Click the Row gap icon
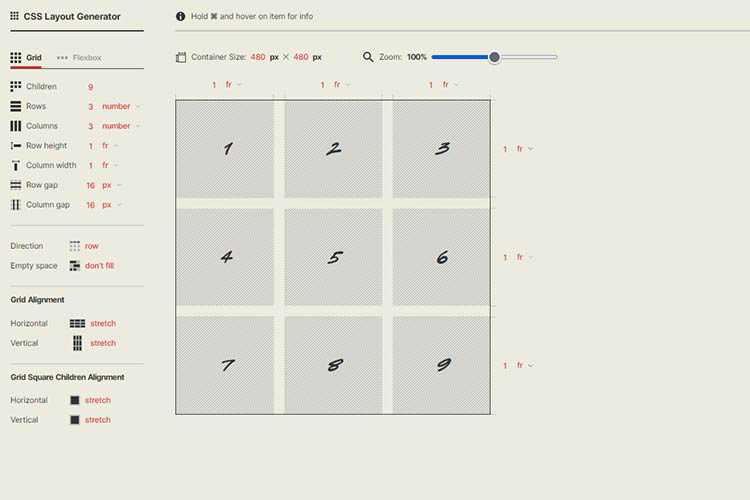The height and width of the screenshot is (500, 750). tap(16, 185)
